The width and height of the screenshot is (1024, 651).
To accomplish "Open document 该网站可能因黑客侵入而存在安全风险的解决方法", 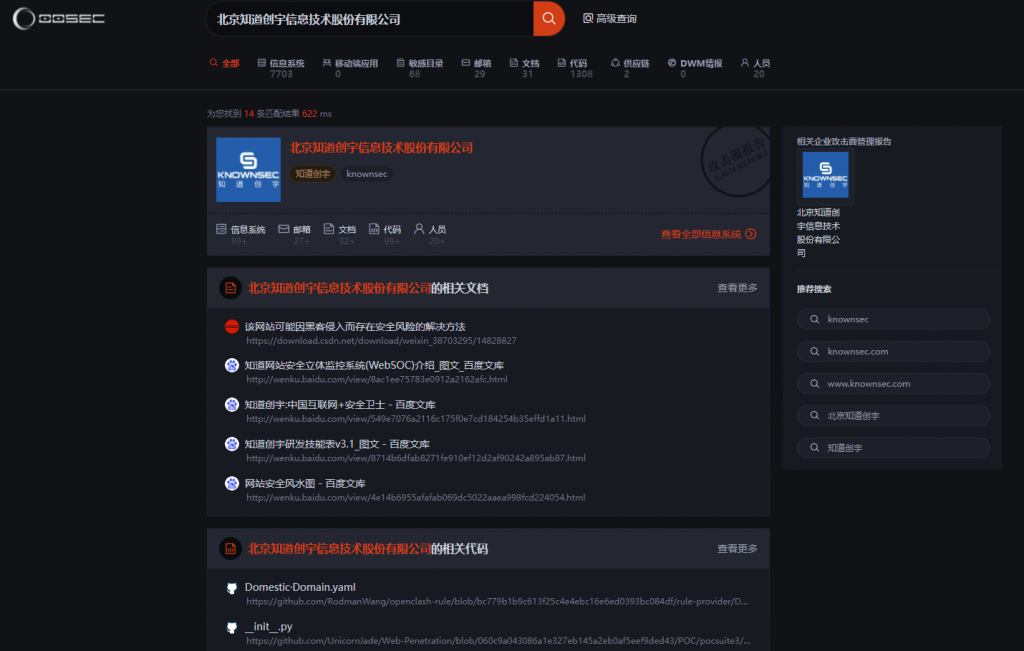I will (x=355, y=326).
